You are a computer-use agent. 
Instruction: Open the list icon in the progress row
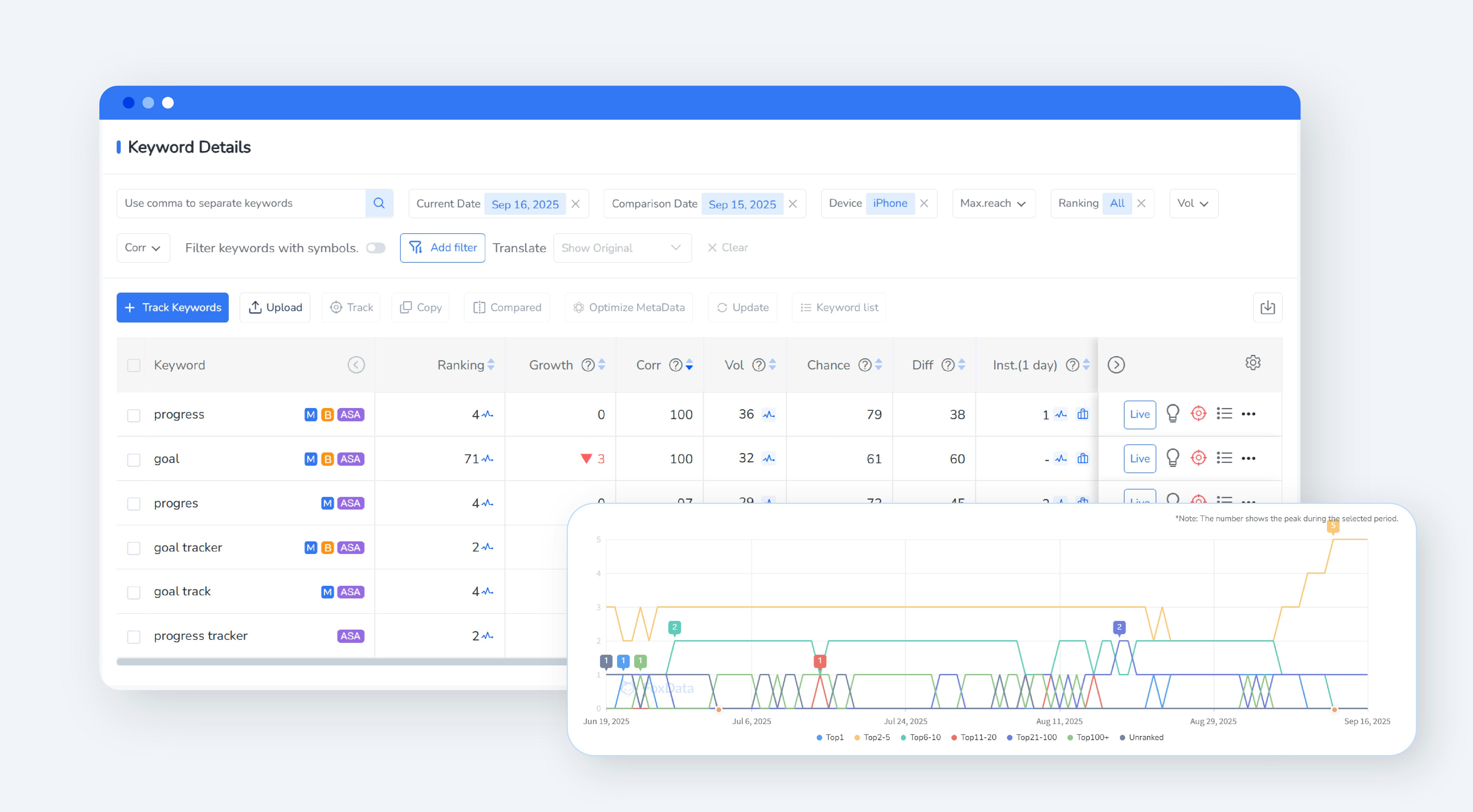click(1224, 414)
